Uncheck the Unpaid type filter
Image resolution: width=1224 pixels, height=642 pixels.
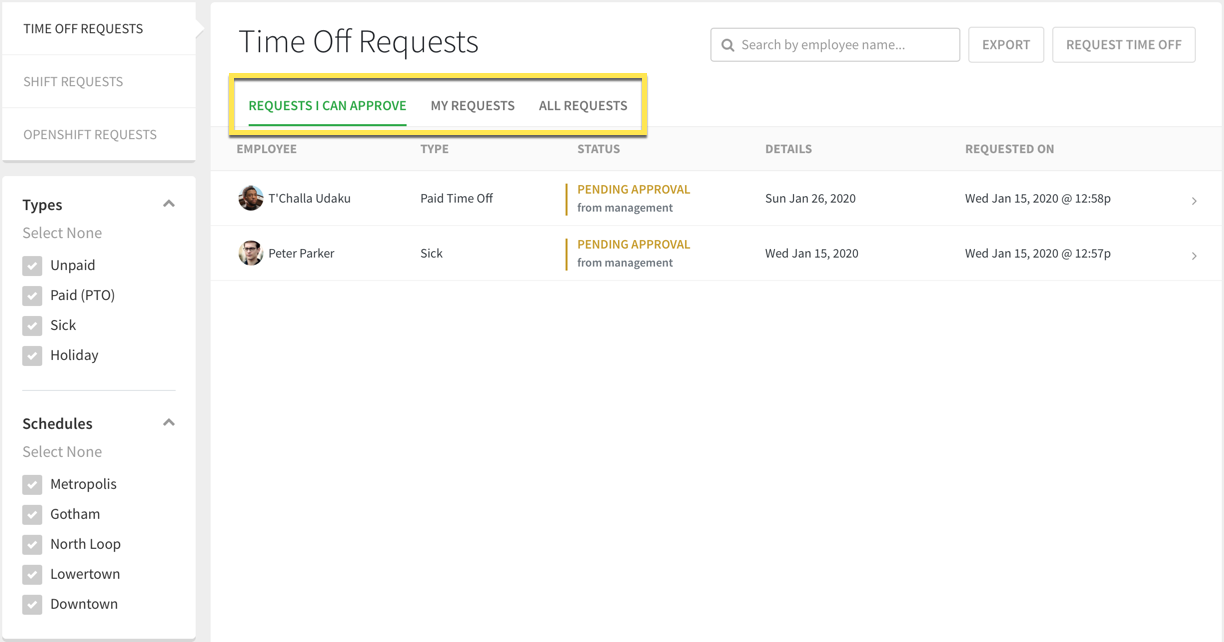pos(31,264)
